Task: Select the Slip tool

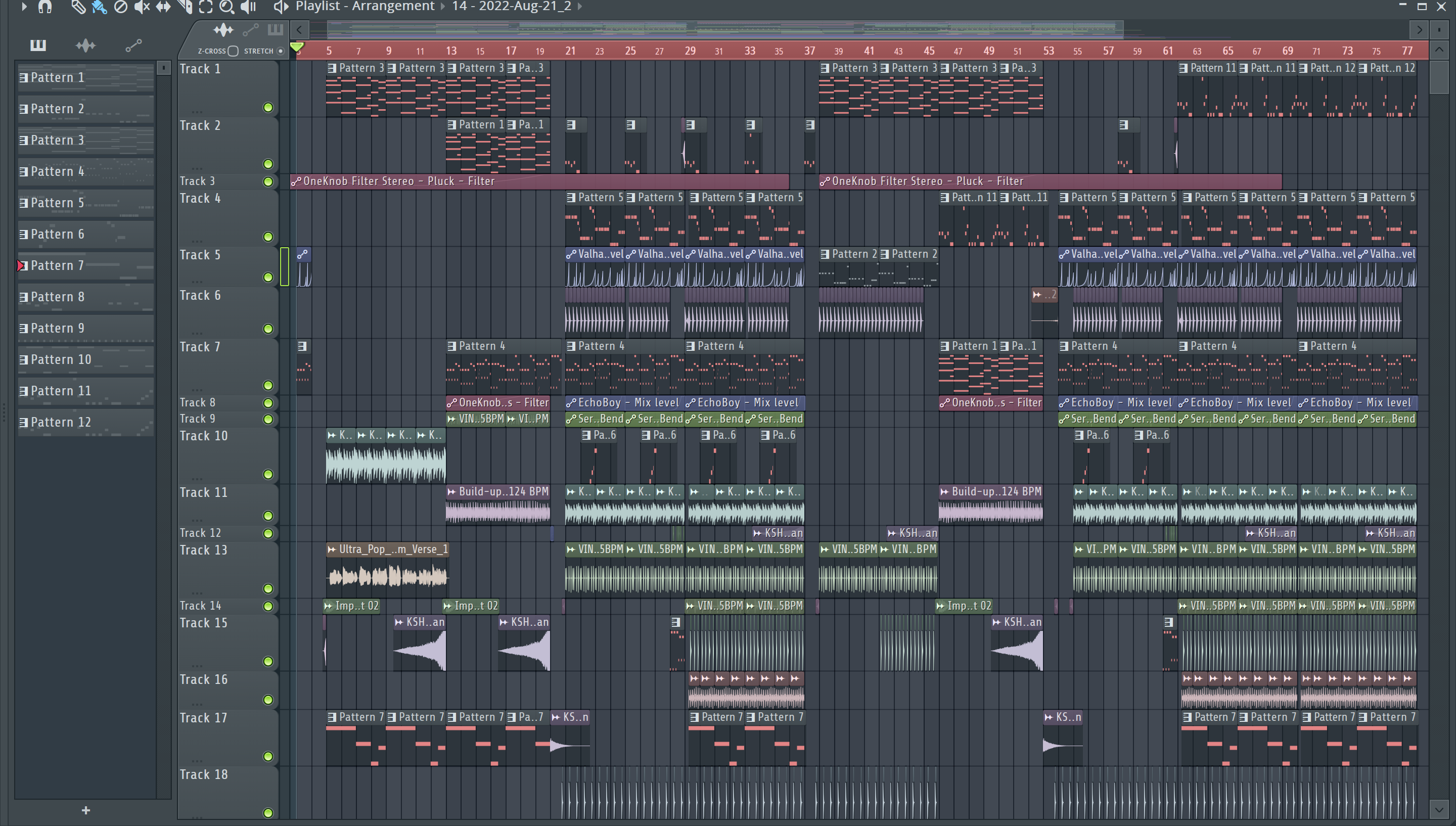Action: pyautogui.click(x=163, y=7)
